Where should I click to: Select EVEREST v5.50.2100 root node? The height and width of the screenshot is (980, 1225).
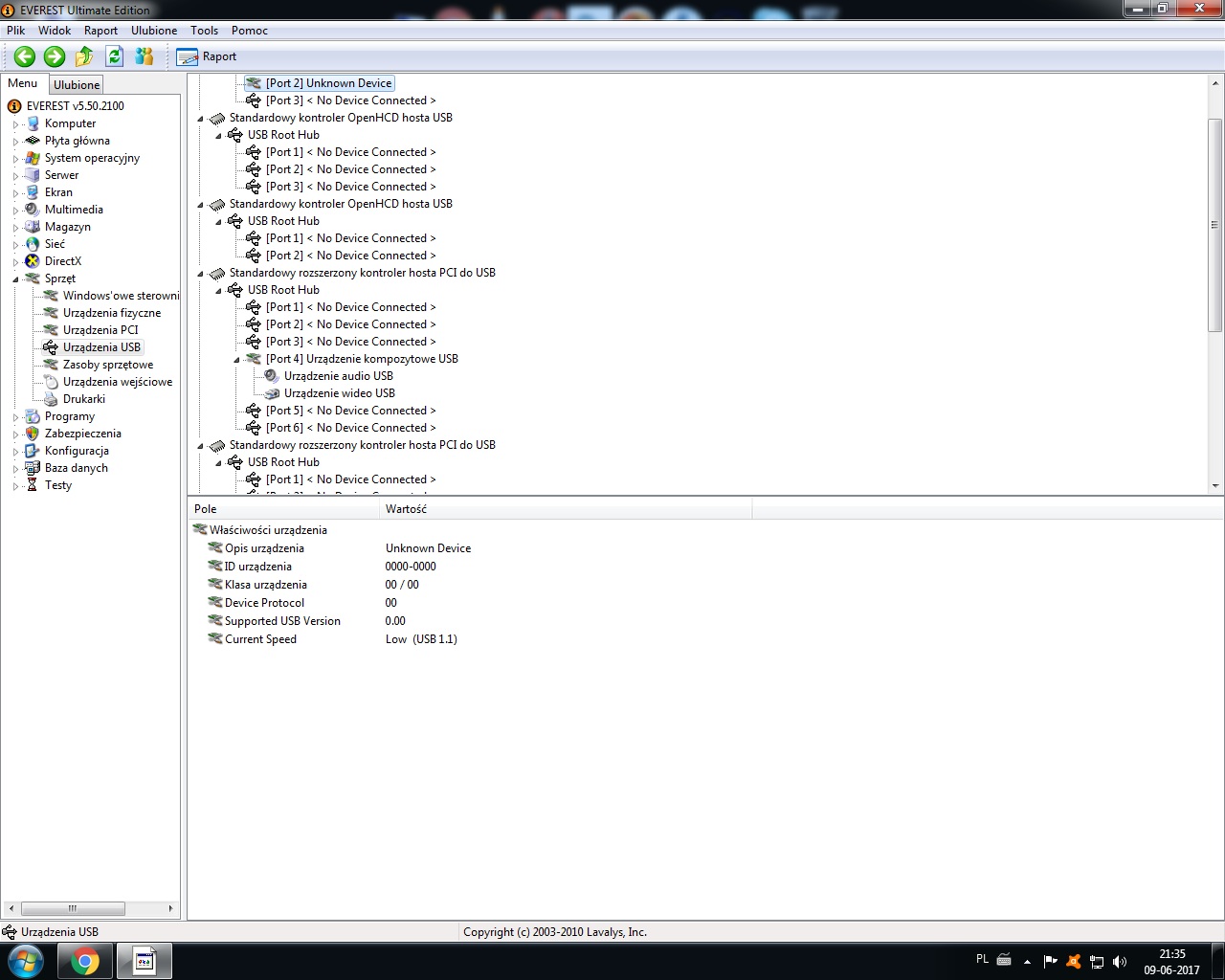(x=75, y=106)
